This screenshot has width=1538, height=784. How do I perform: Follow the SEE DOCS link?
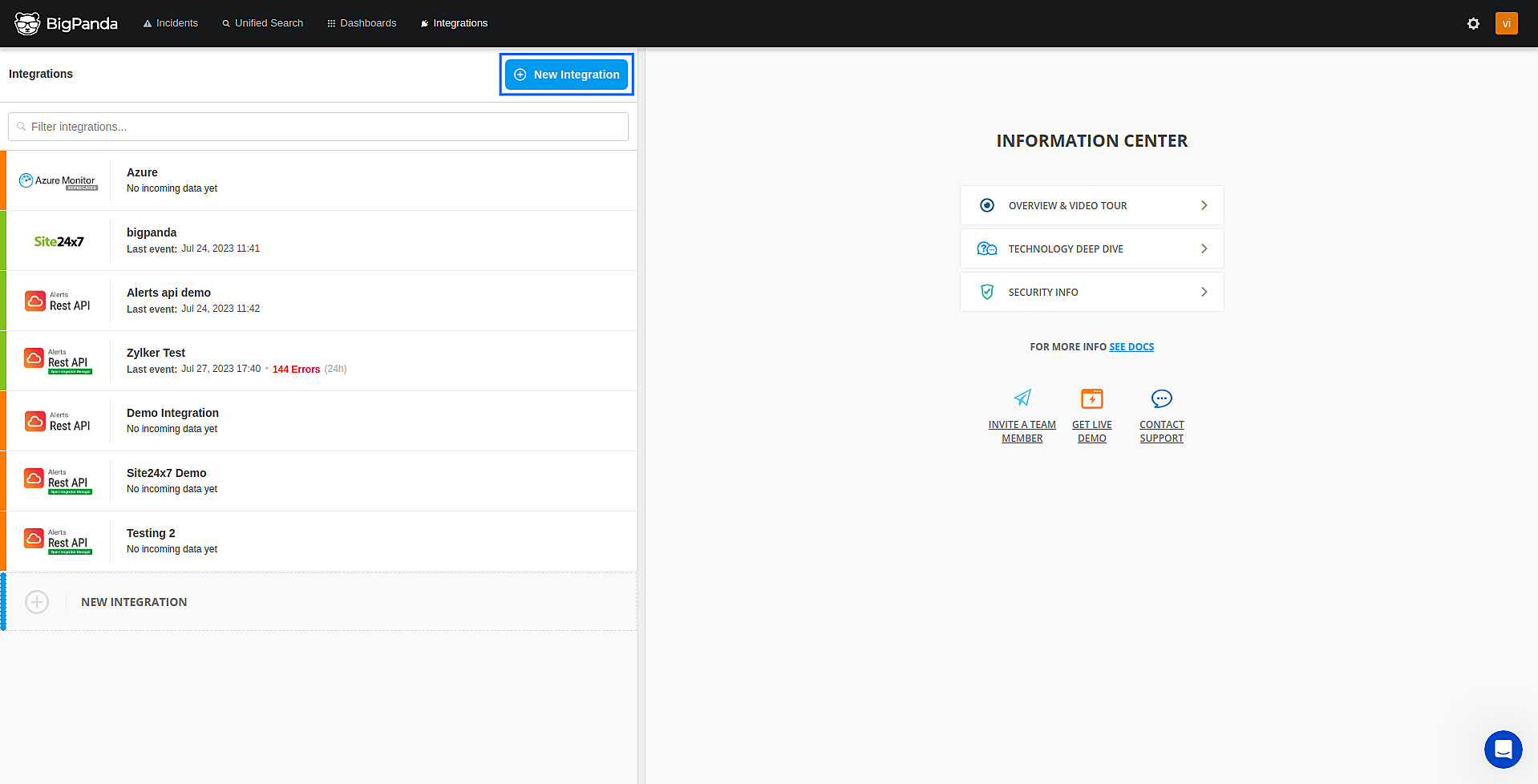click(x=1131, y=347)
